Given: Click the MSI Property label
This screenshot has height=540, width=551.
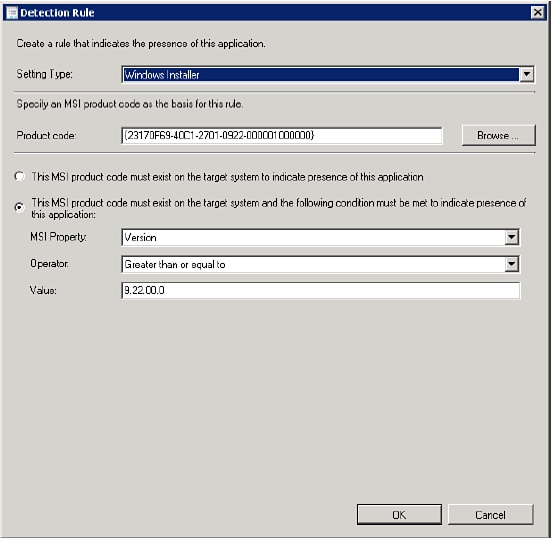Looking at the screenshot, I should click(58, 237).
